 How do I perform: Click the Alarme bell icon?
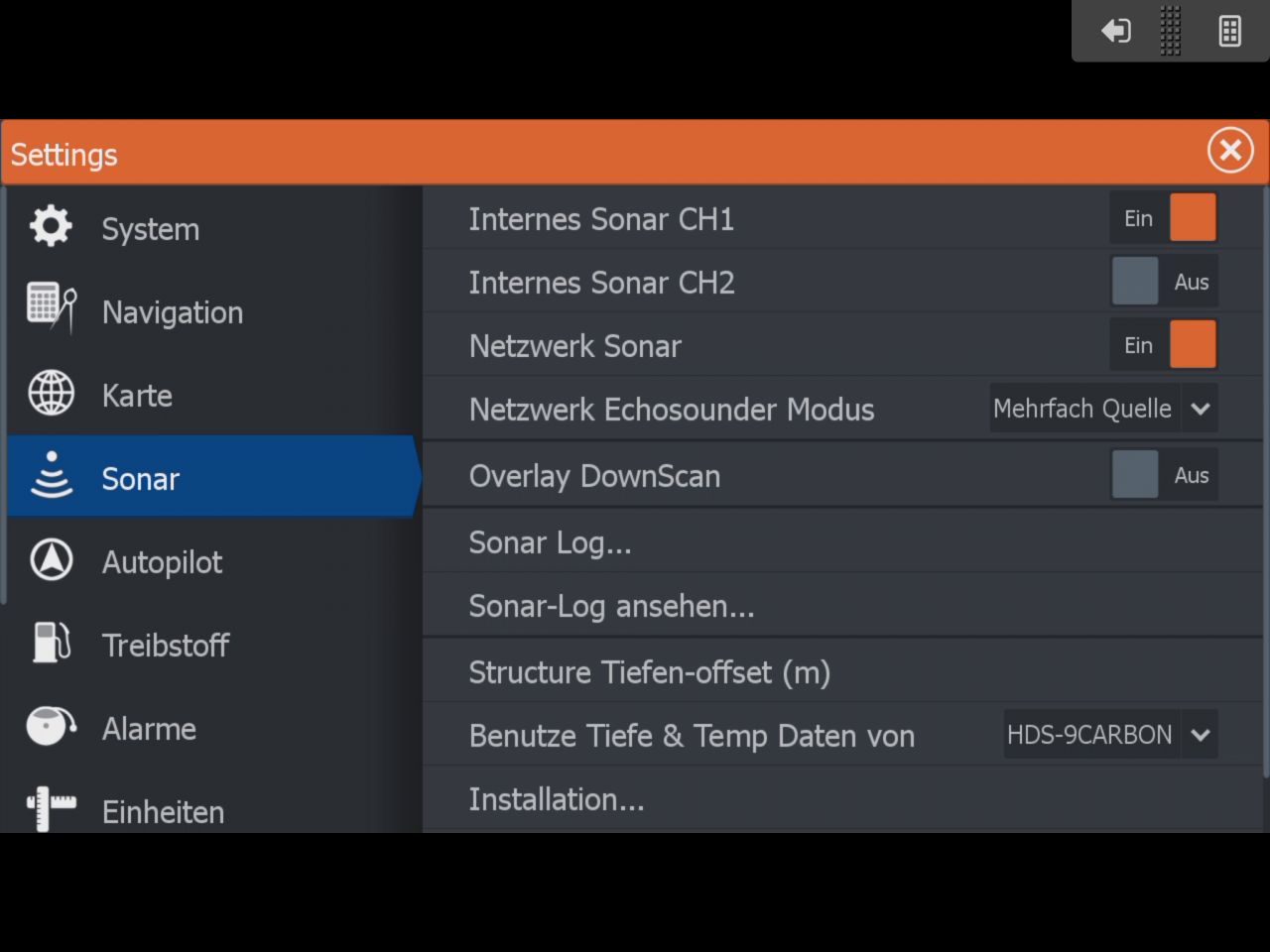click(51, 726)
